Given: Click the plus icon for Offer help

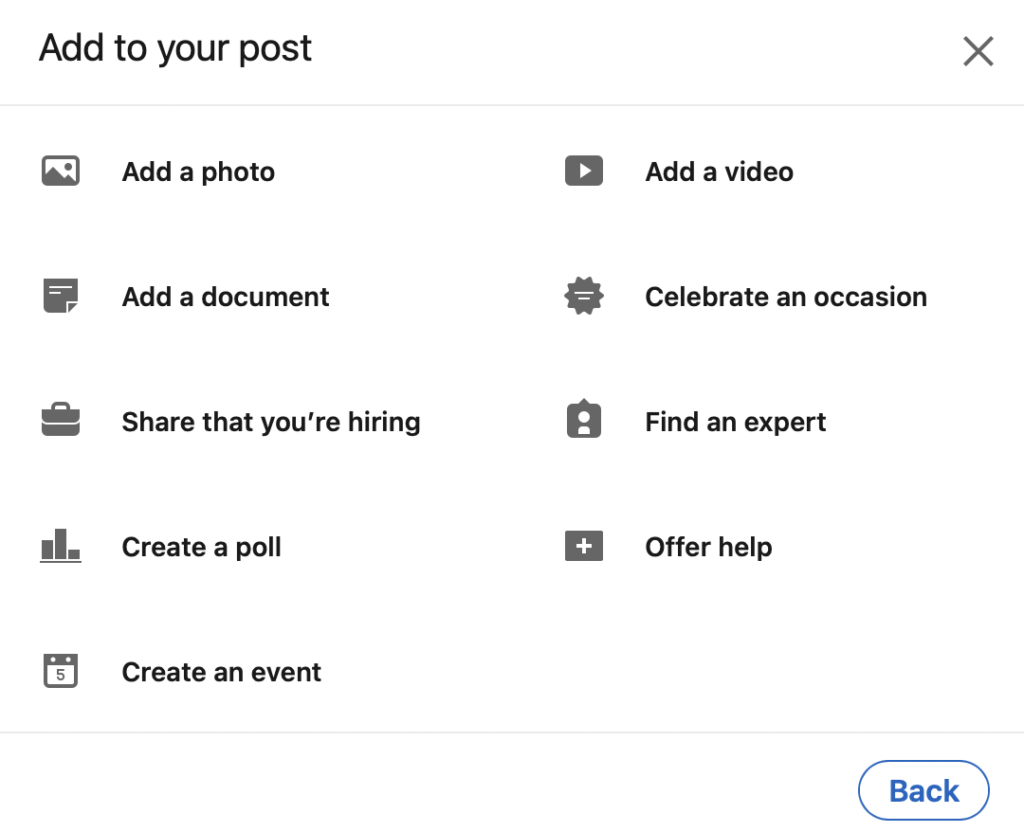Looking at the screenshot, I should (583, 546).
